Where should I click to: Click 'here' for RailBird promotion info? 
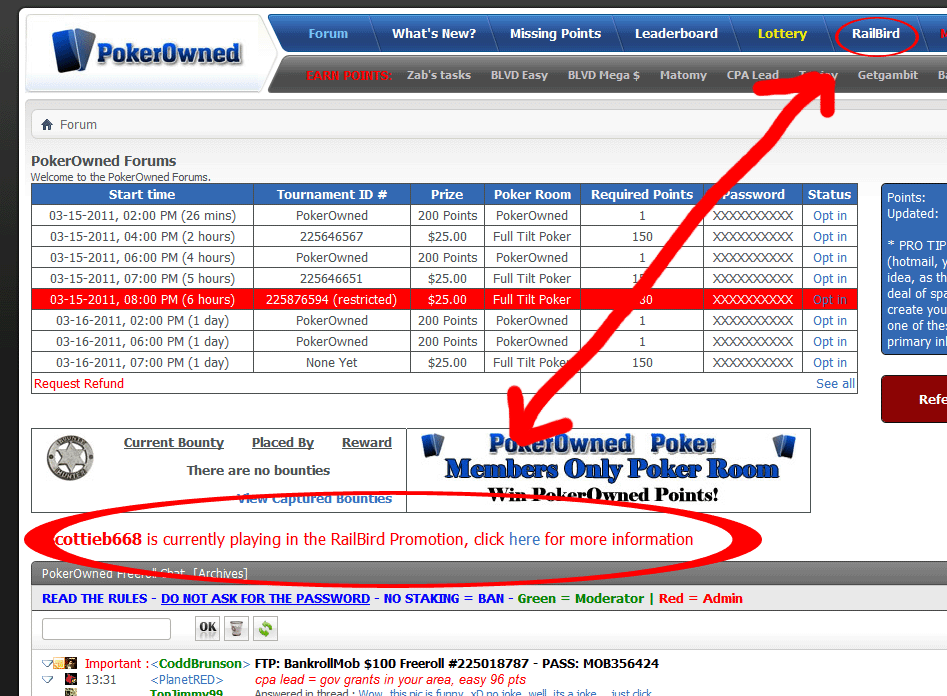coord(524,540)
